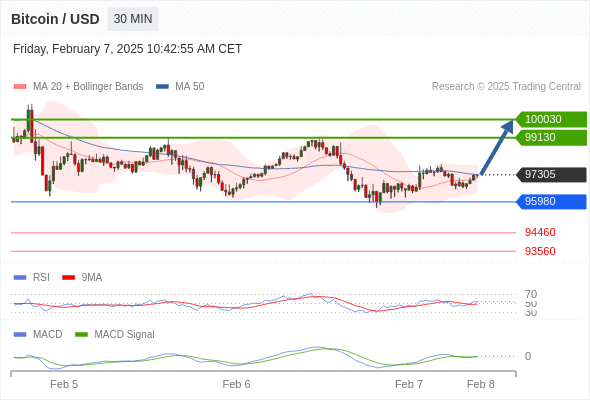The width and height of the screenshot is (590, 400).
Task: Click the 9MA red legend swatch
Action: 68,278
